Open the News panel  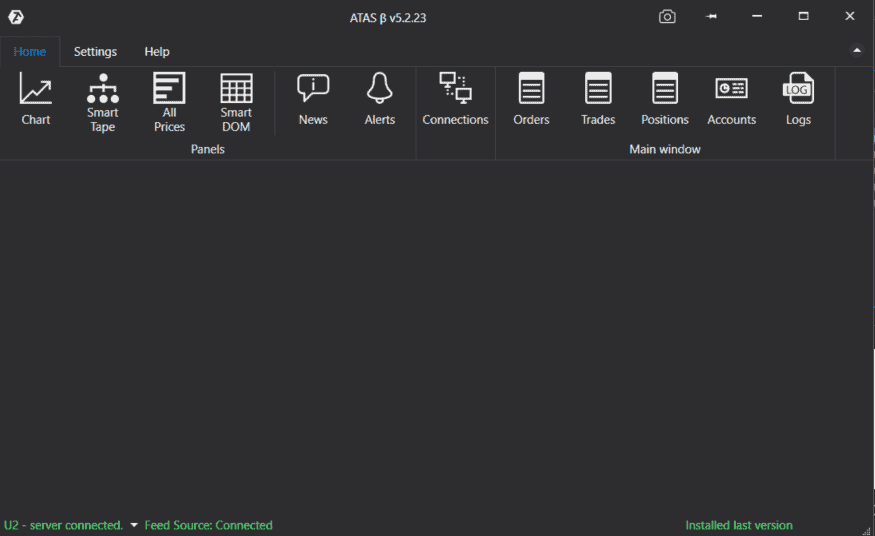point(313,99)
